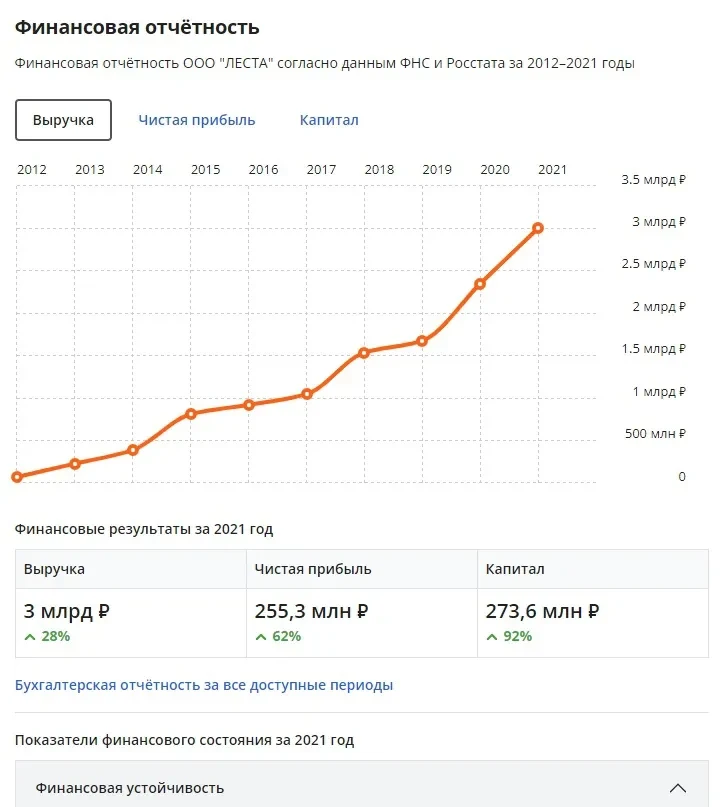Click the ninth chart marker for 2020
This screenshot has height=807, width=725.
click(x=480, y=284)
